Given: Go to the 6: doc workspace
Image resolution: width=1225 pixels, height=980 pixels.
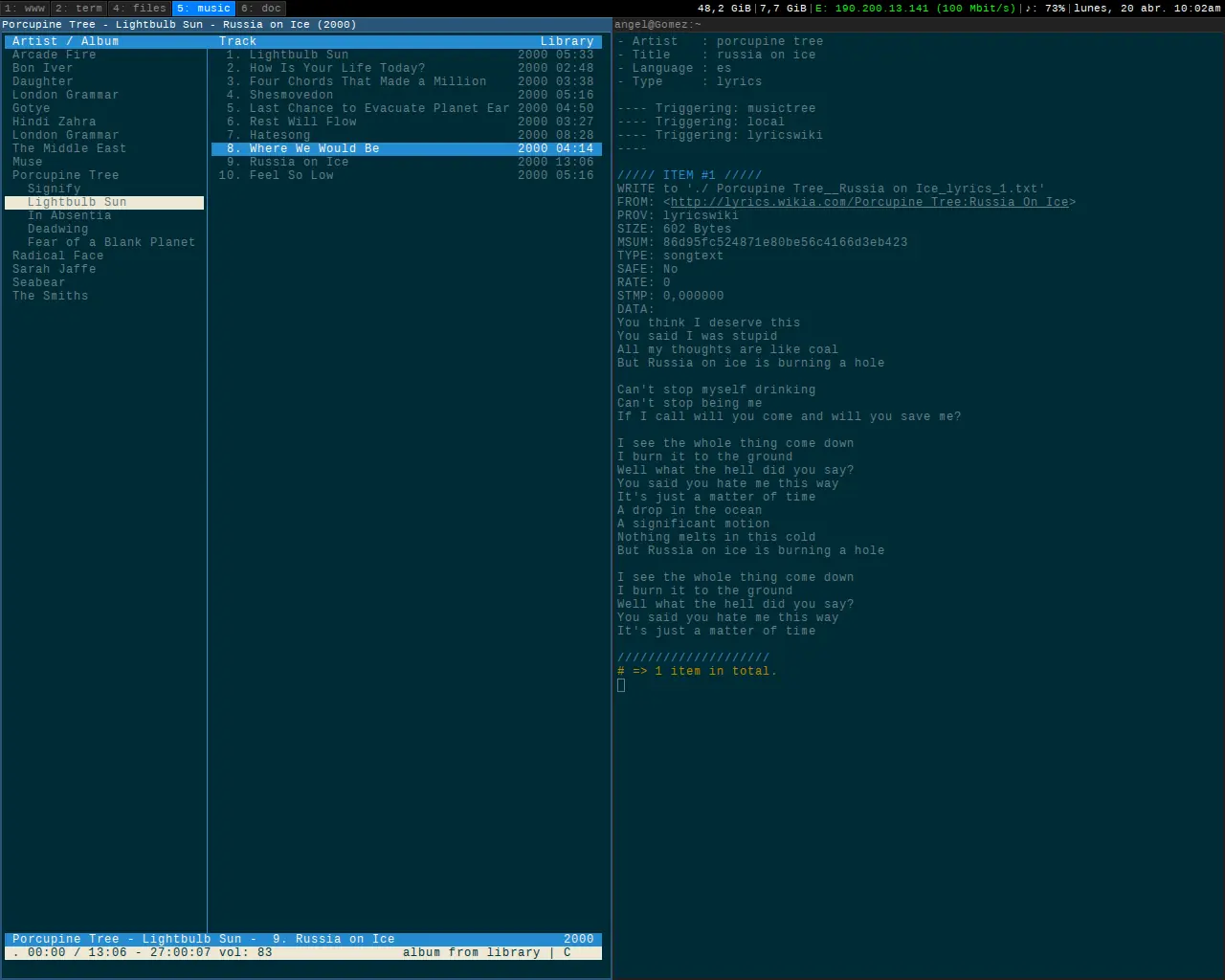Looking at the screenshot, I should point(261,8).
